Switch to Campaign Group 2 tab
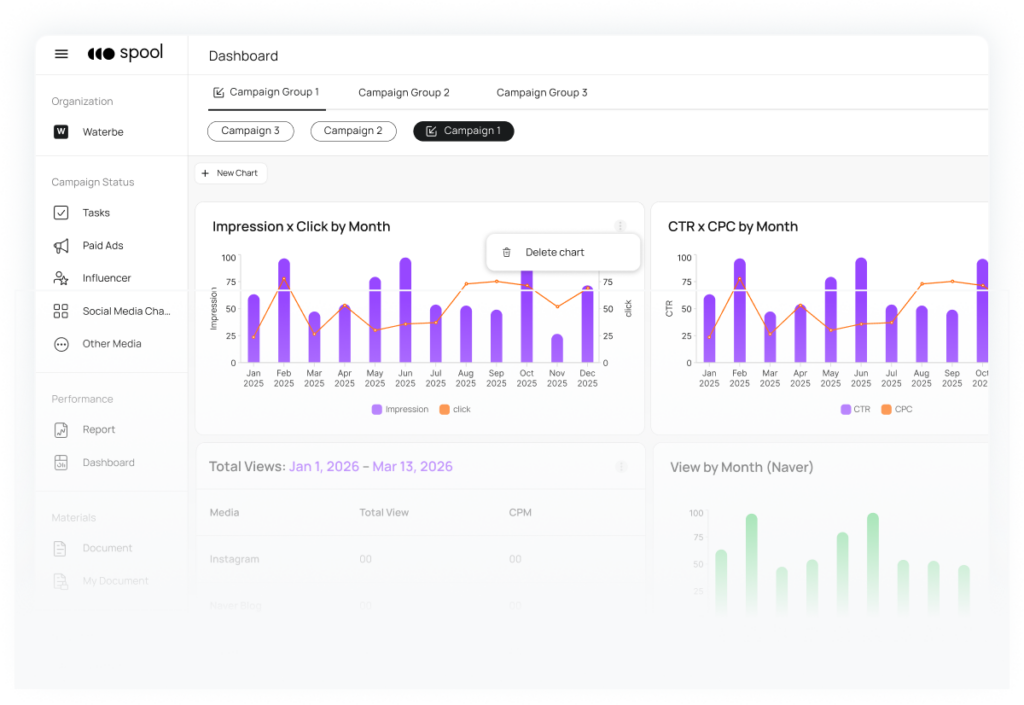This screenshot has width=1024, height=705. coord(404,93)
